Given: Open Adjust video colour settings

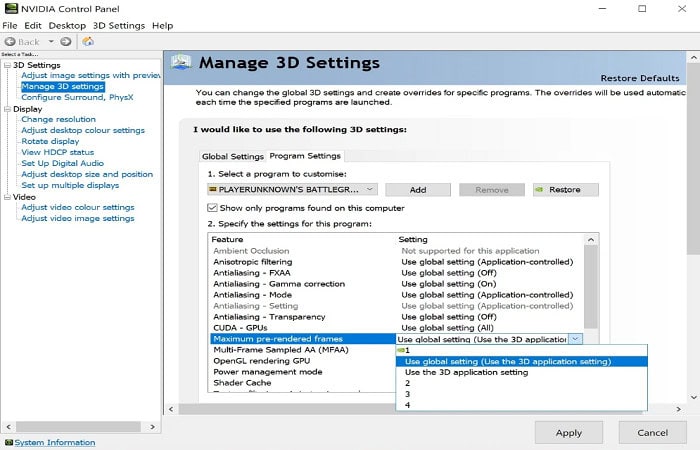Looking at the screenshot, I should click(x=78, y=207).
